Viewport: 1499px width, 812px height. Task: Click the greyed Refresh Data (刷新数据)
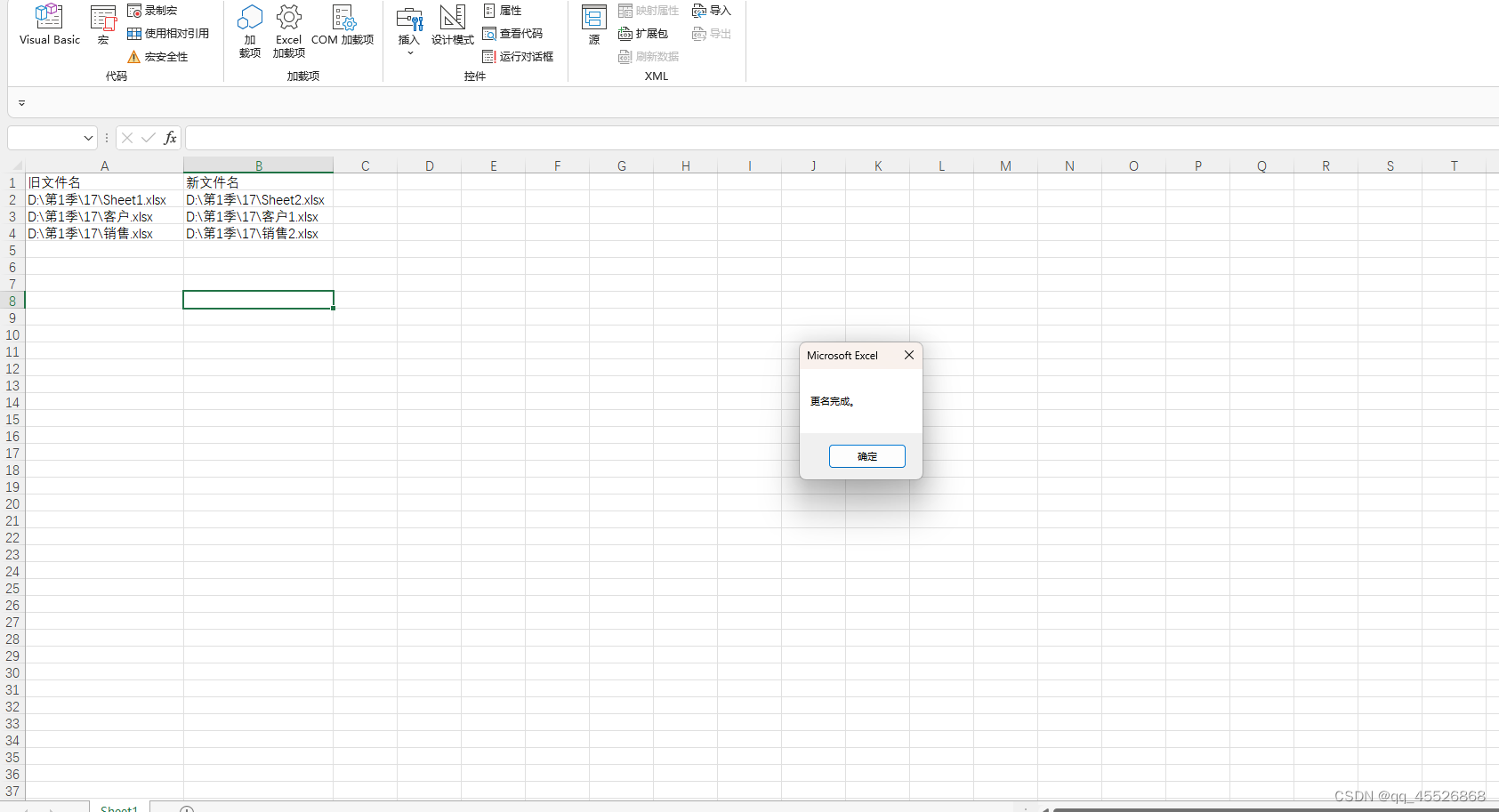649,57
